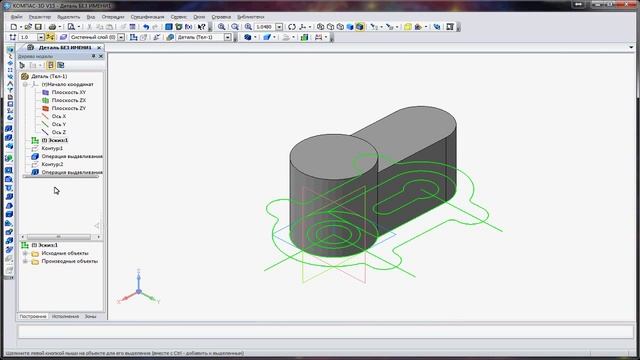Select Плоскость ZX in the model tree
640x360 pixels.
pos(69,100)
